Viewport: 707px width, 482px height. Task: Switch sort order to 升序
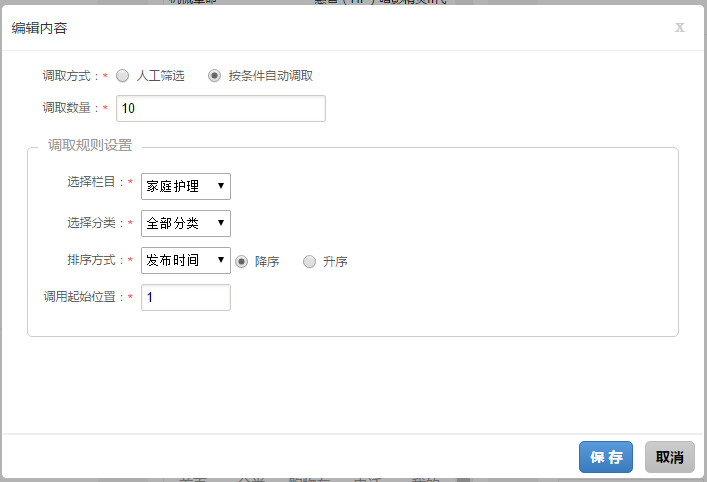pos(310,262)
